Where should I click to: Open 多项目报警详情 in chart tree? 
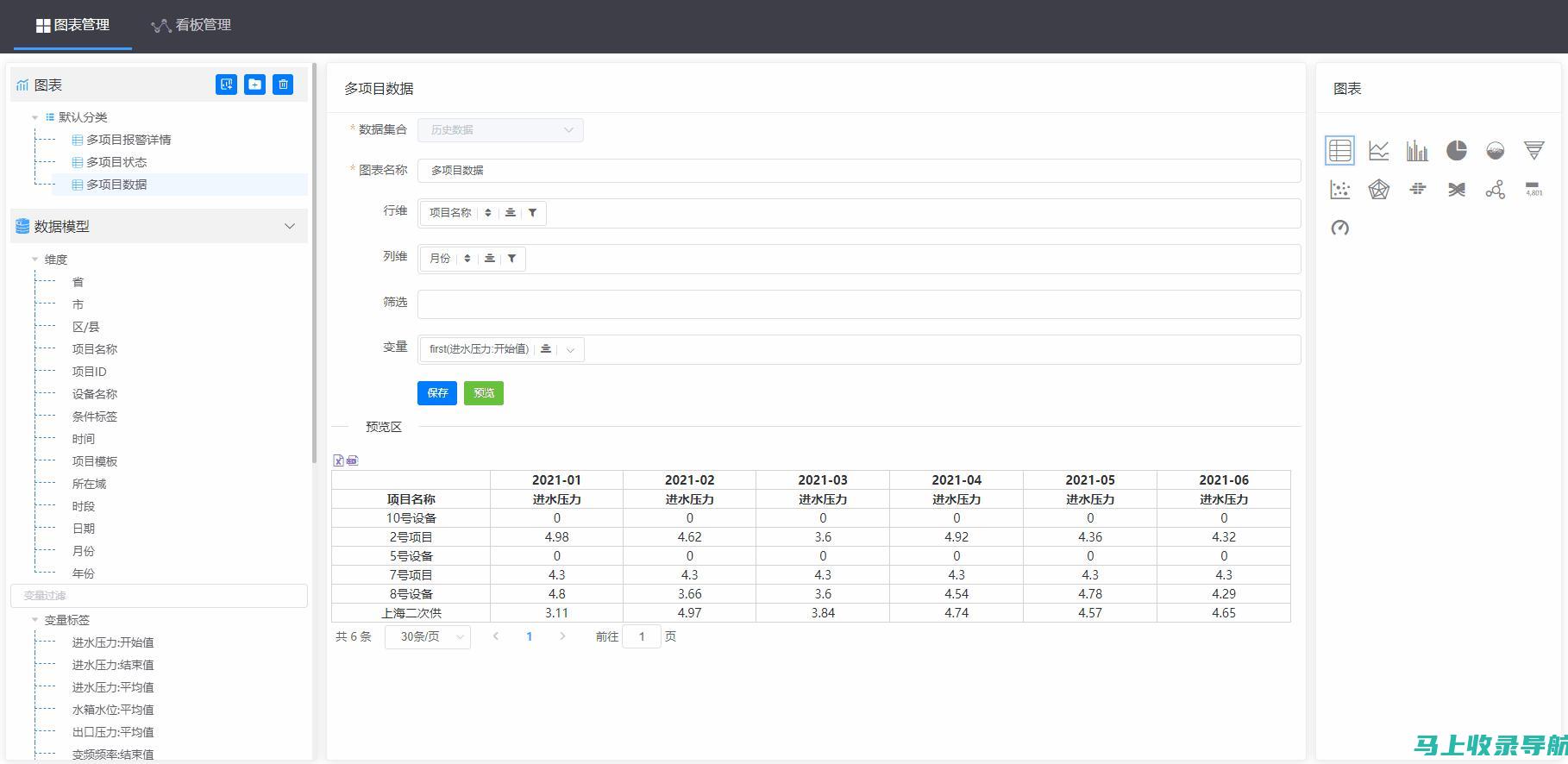[129, 140]
